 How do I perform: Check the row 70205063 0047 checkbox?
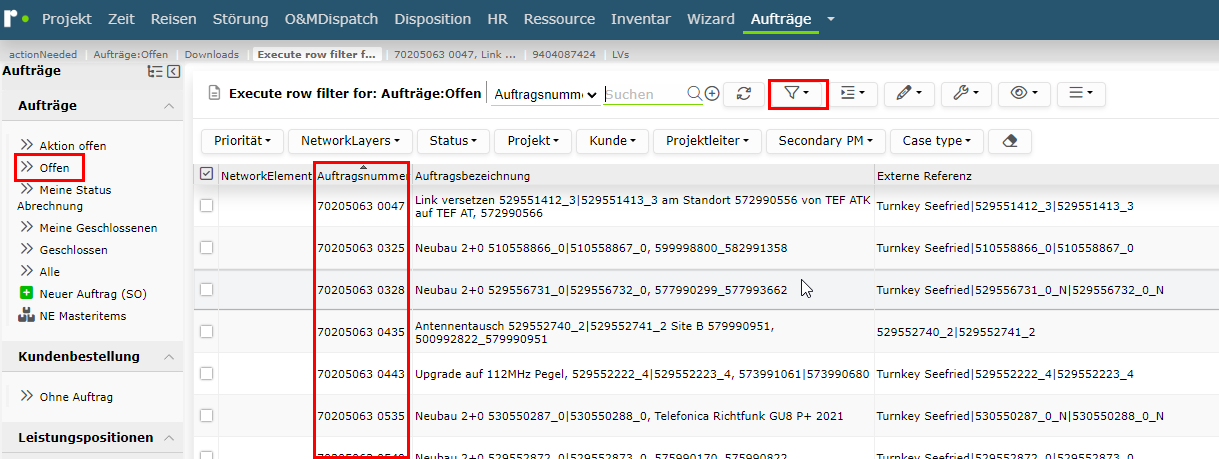point(206,205)
